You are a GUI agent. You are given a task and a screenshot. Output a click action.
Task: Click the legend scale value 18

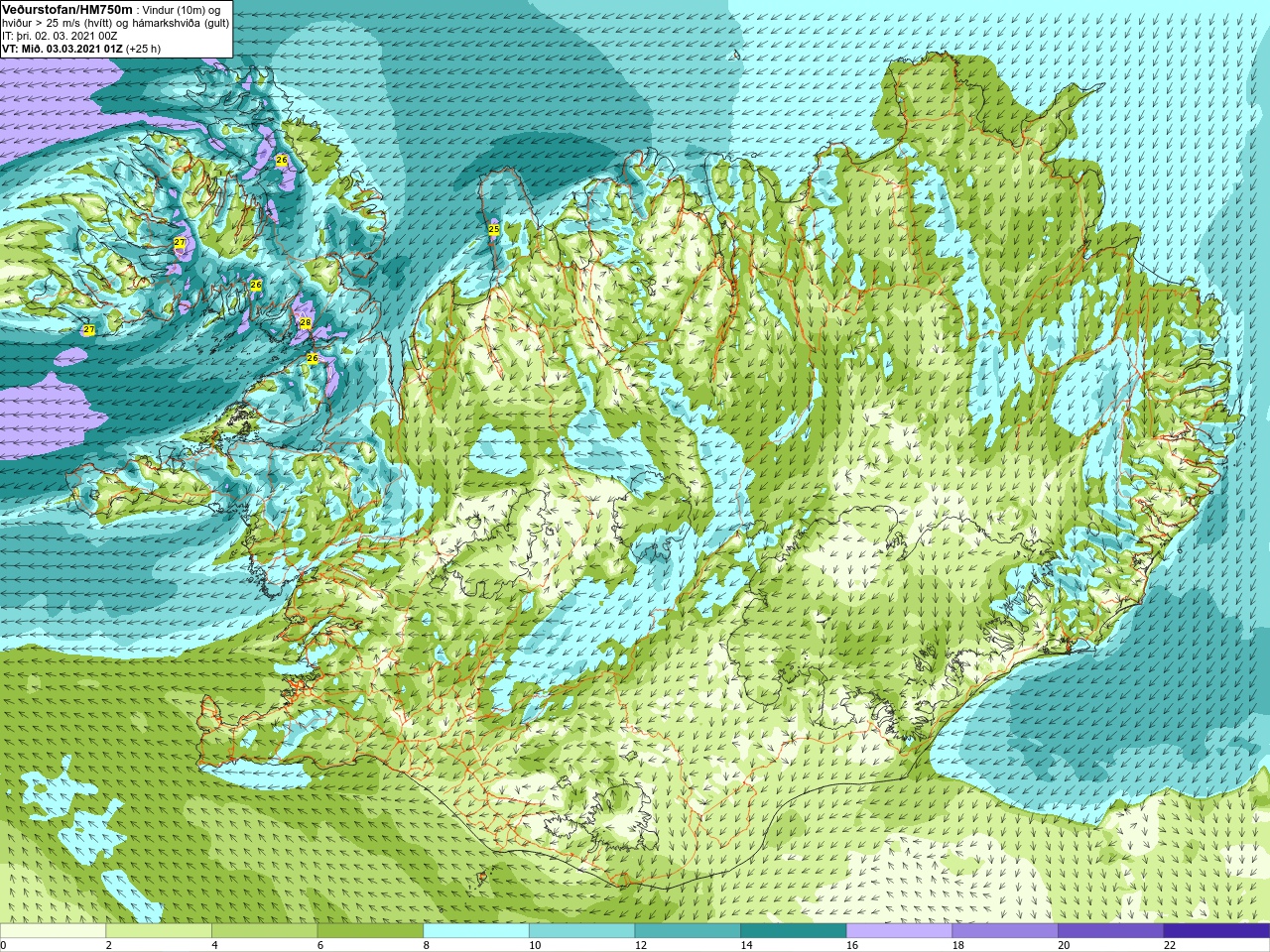tap(958, 945)
